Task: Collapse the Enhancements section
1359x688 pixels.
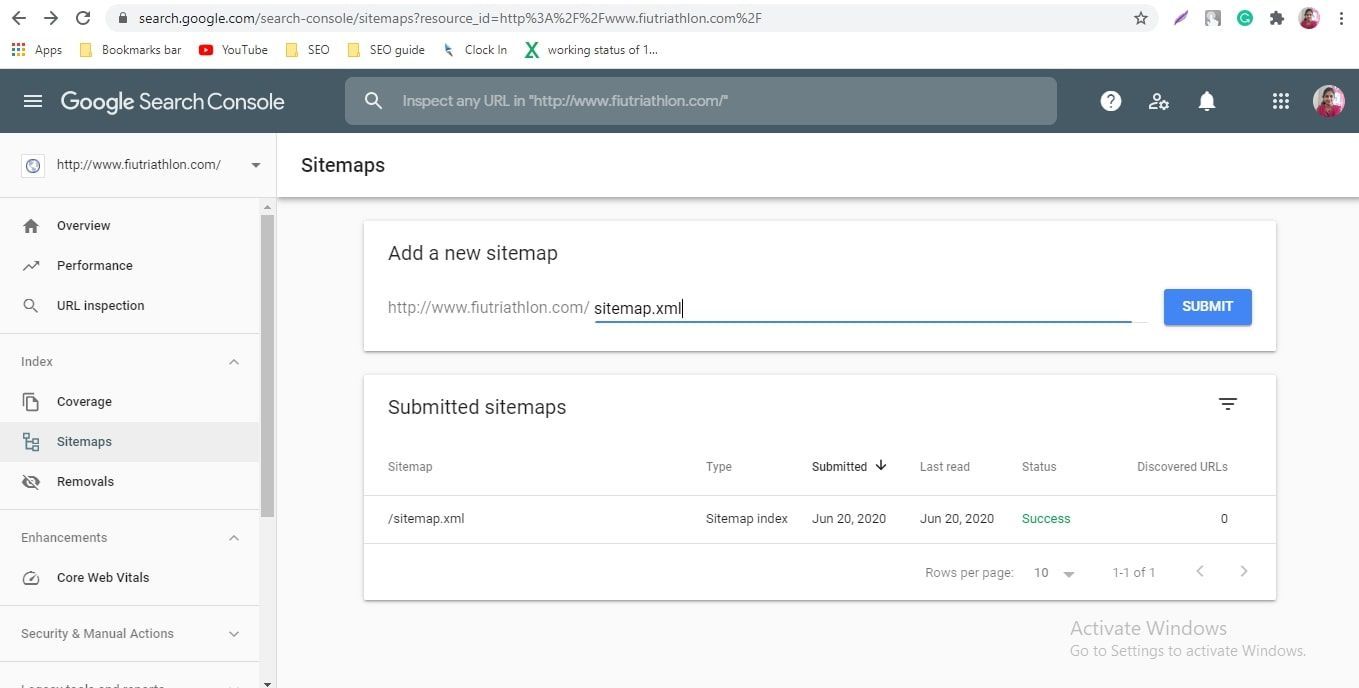Action: [x=234, y=538]
